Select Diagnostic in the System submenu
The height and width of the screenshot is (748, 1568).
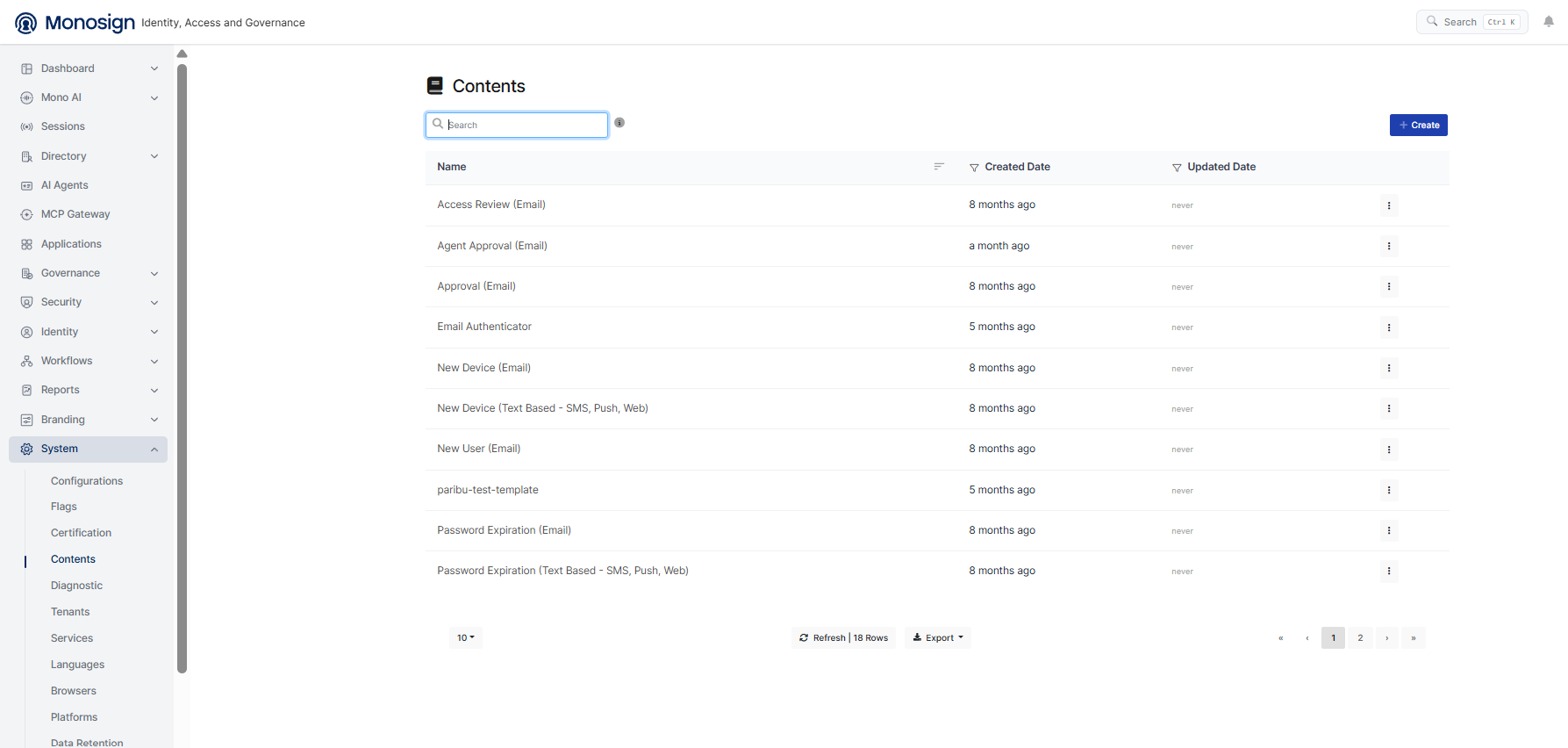[x=76, y=586]
